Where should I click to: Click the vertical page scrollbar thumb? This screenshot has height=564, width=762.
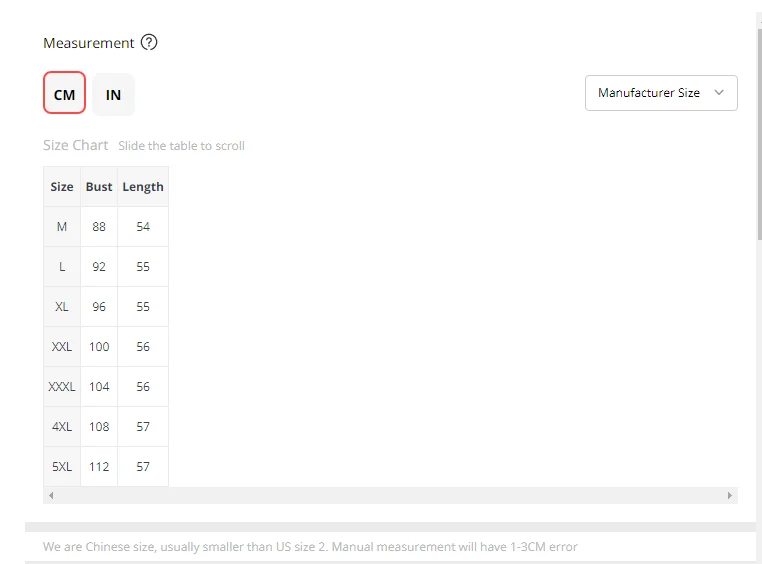tap(759, 134)
